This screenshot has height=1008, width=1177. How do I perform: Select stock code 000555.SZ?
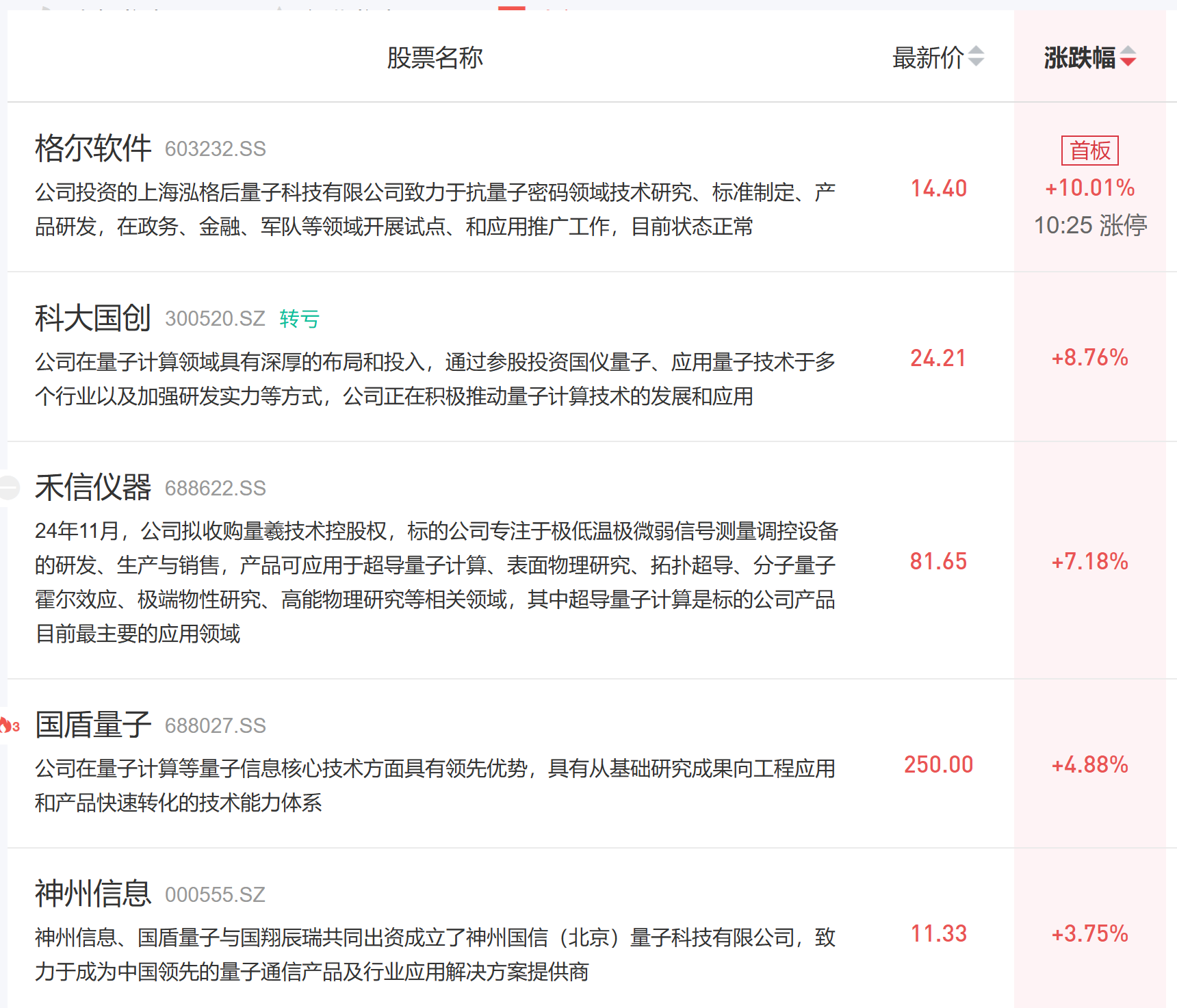coord(215,895)
